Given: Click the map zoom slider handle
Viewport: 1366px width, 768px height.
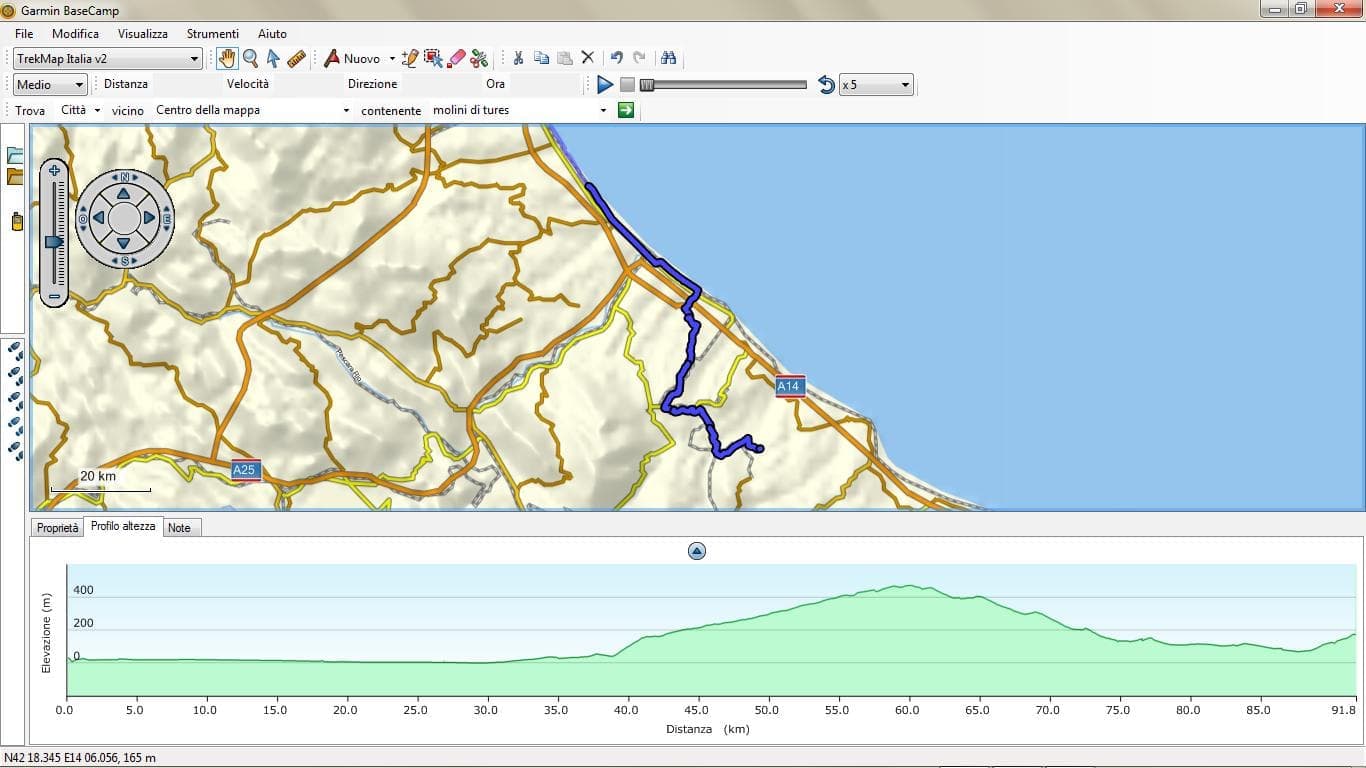Looking at the screenshot, I should (x=54, y=241).
